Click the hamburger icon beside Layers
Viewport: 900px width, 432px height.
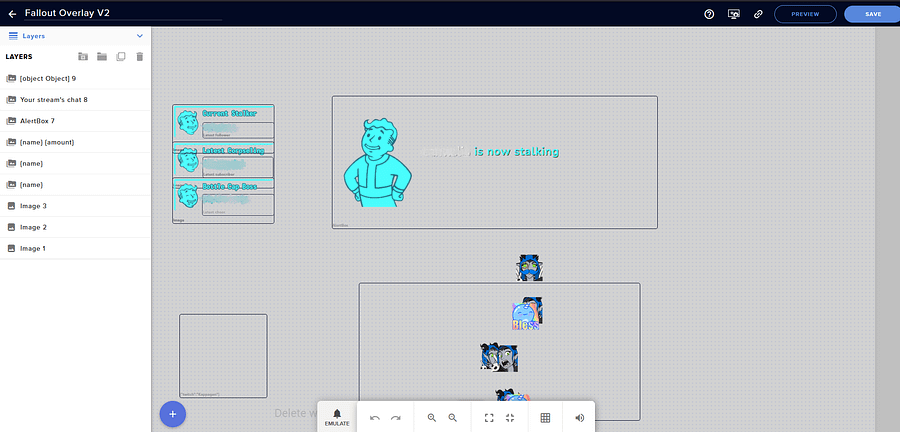(x=13, y=36)
